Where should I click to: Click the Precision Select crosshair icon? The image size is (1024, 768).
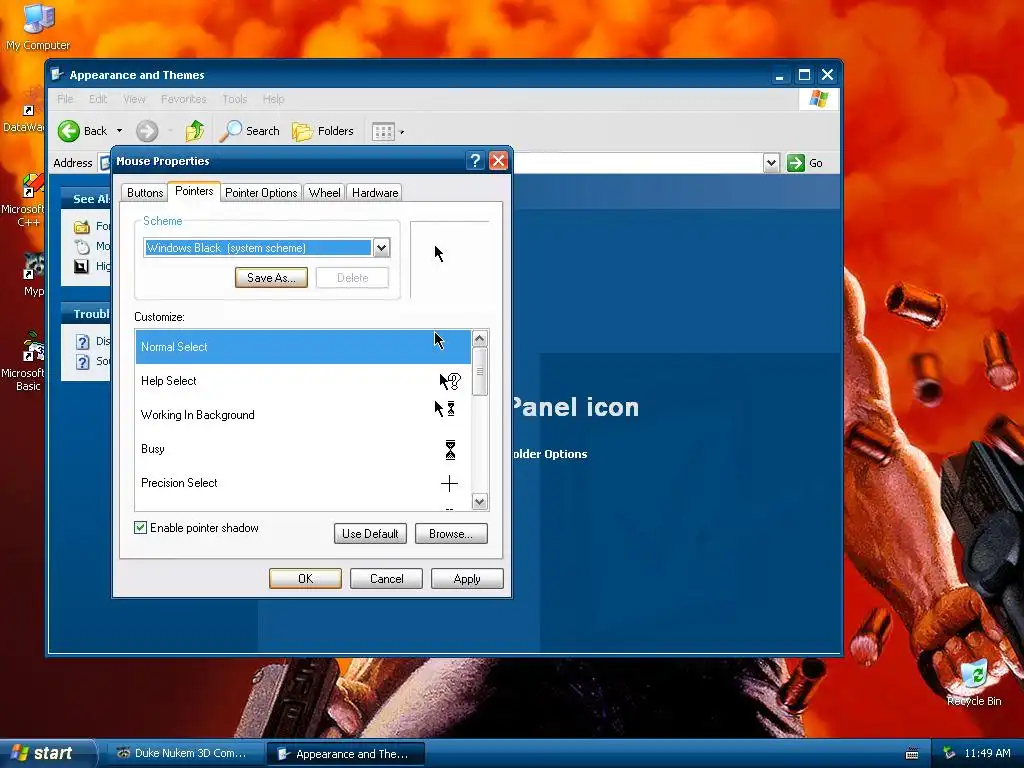coord(449,483)
